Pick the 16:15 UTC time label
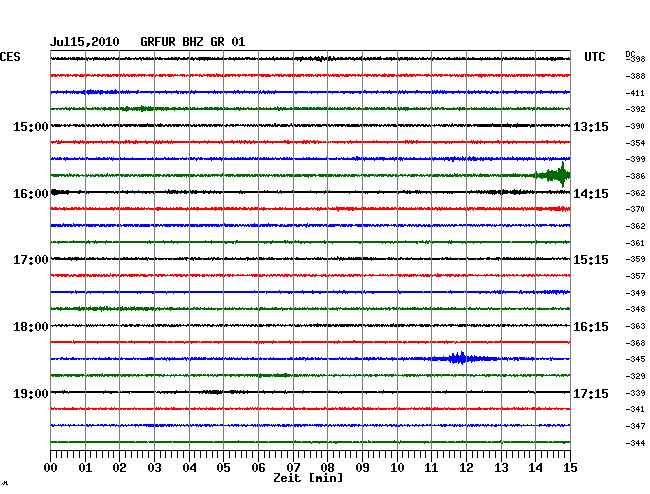 pos(591,327)
